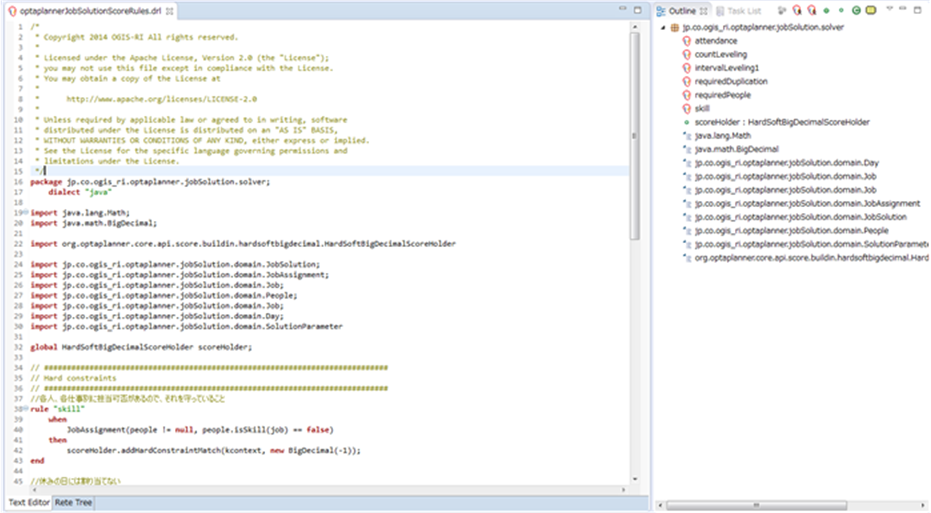Click the rule icon beside attendance
This screenshot has width=931, height=513.
tap(687, 41)
